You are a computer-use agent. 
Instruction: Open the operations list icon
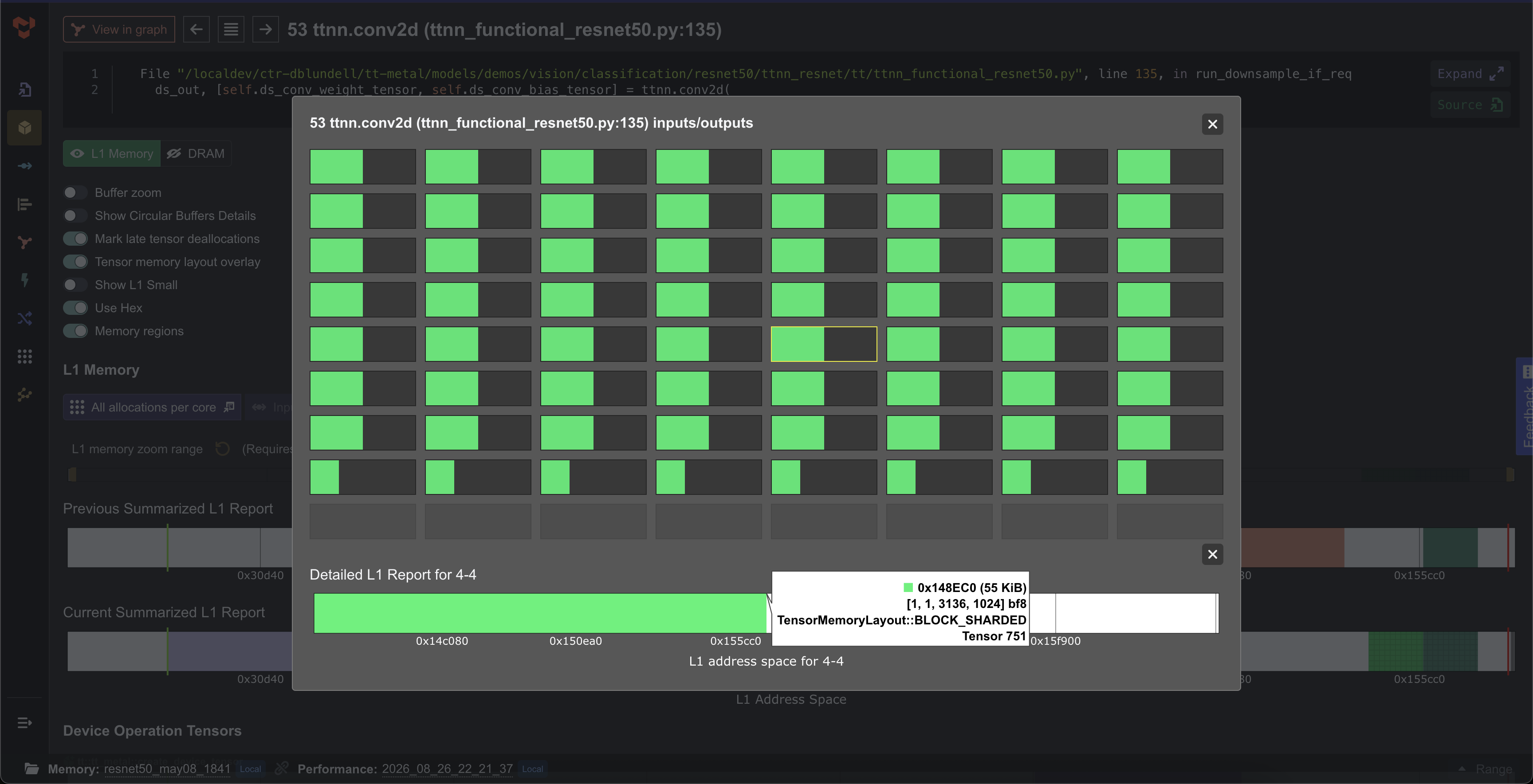coord(231,29)
